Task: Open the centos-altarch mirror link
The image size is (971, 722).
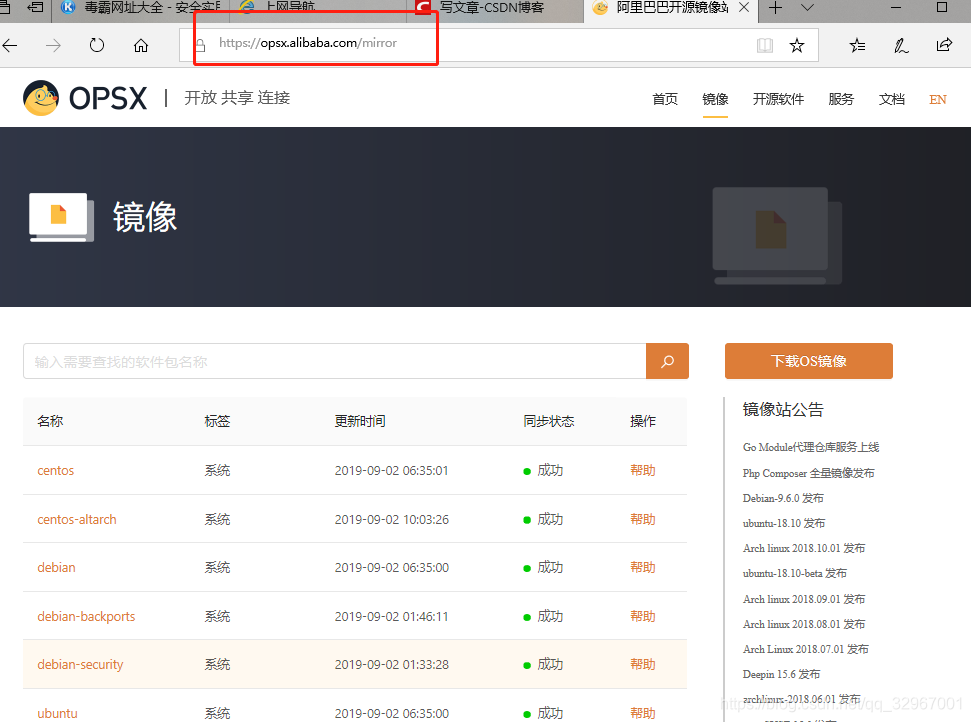Action: [77, 520]
